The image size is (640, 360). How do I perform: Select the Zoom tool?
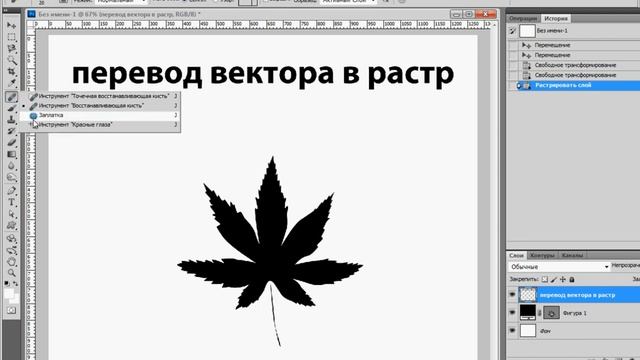coord(11,273)
